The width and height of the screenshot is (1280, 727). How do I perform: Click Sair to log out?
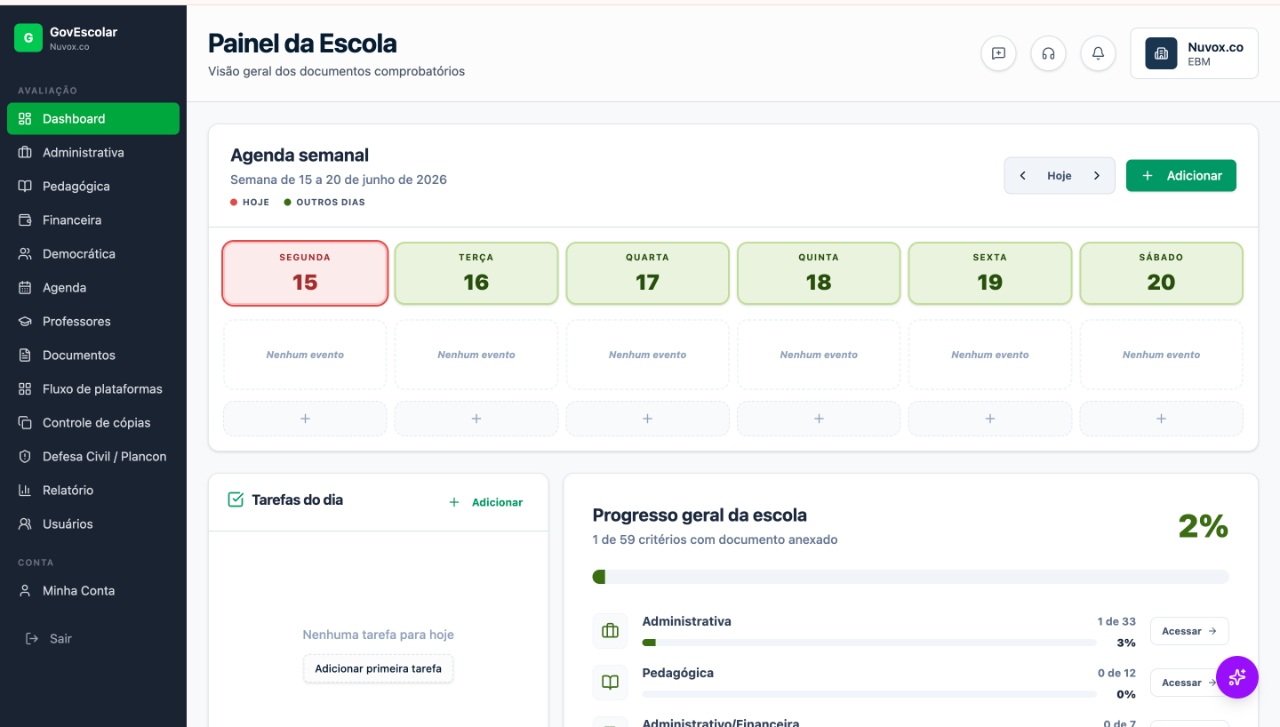(49, 639)
